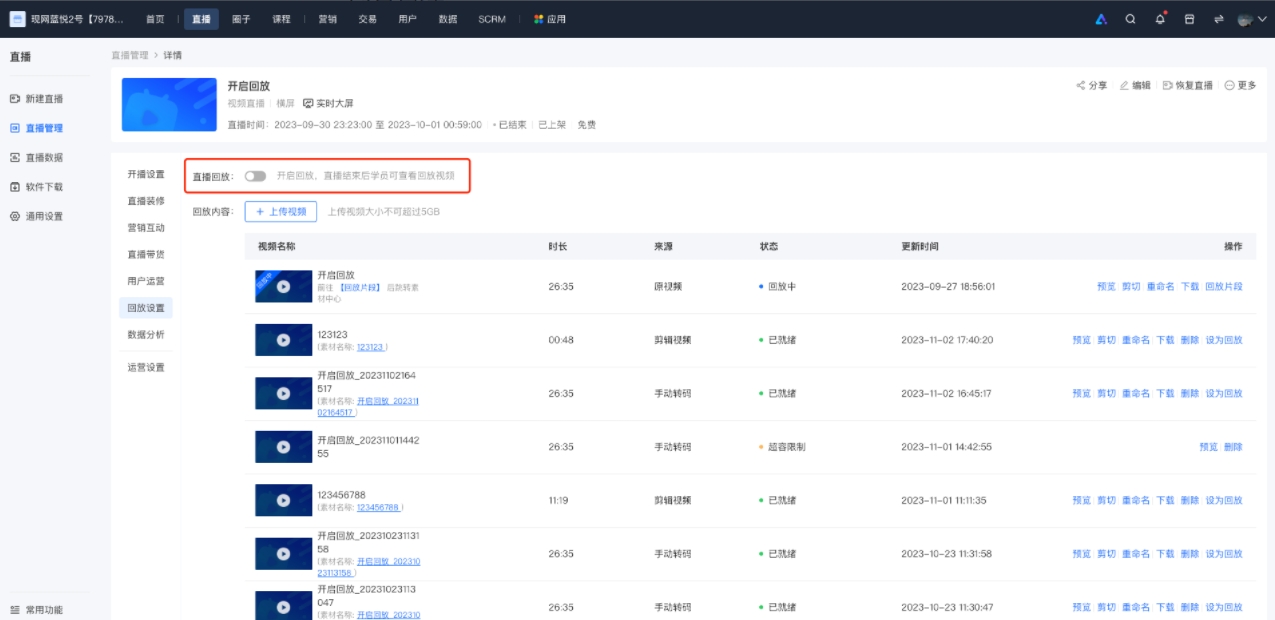
Task: Play the 123123 video thumbnail
Action: click(283, 340)
